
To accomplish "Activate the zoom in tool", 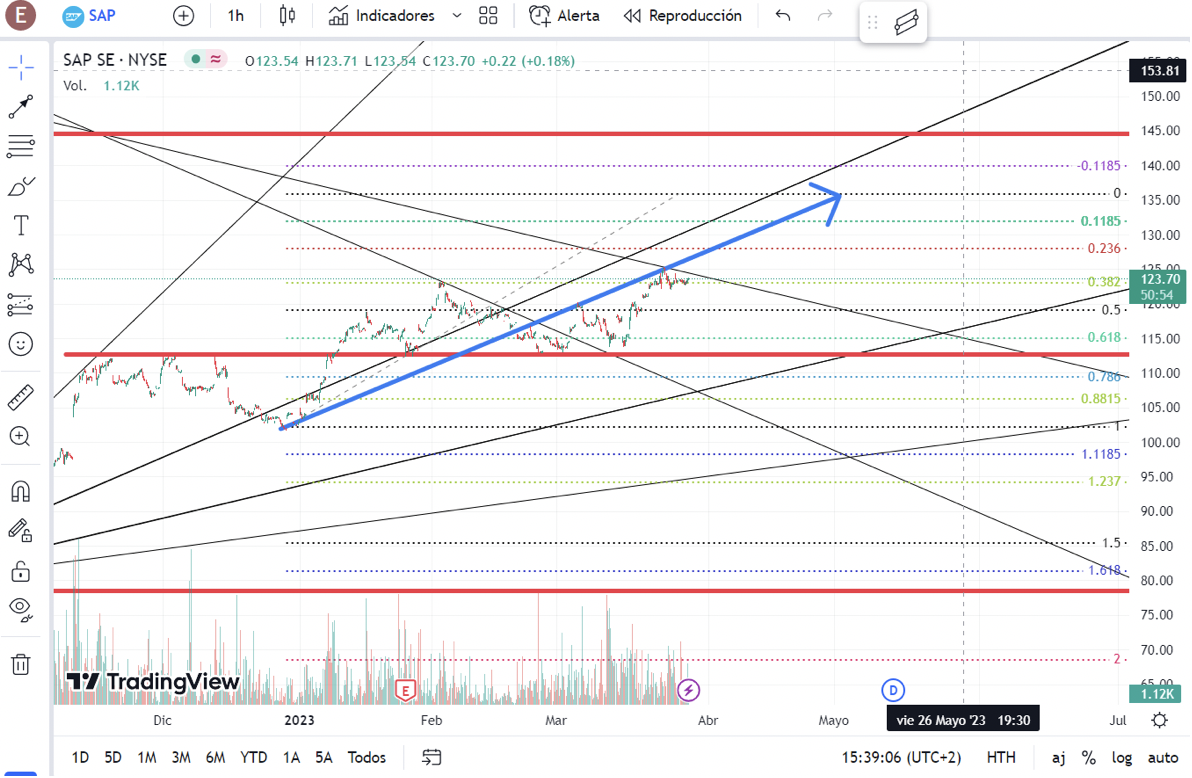I will tap(20, 437).
